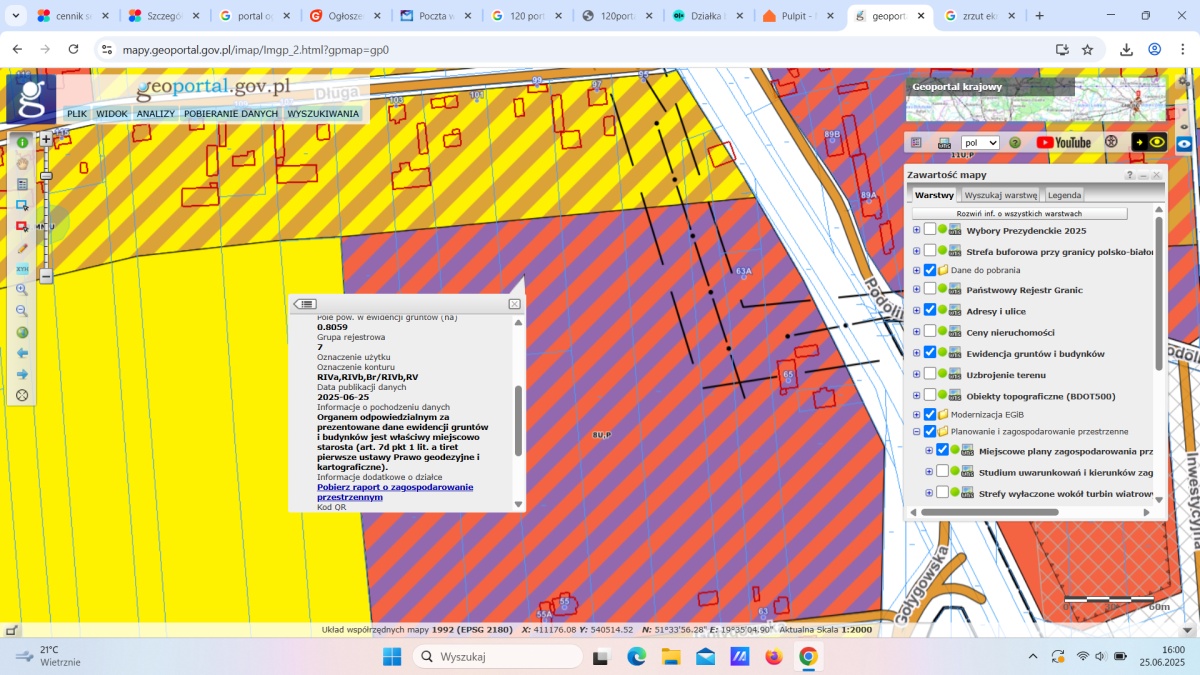Collapse Planowanie i zagospodarowanie przestrzenne group
Image resolution: width=1200 pixels, height=675 pixels.
pyautogui.click(x=916, y=432)
